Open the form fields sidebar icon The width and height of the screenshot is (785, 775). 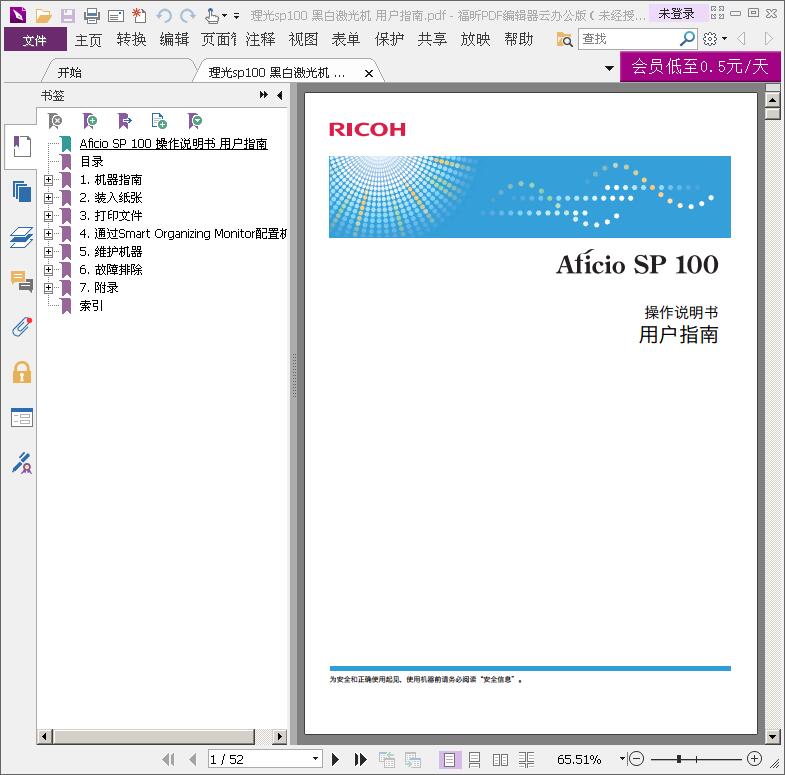tap(22, 418)
